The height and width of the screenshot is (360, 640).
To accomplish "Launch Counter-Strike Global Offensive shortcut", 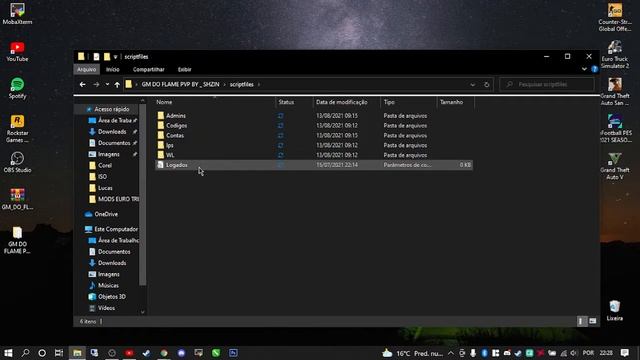I will 615,17.
